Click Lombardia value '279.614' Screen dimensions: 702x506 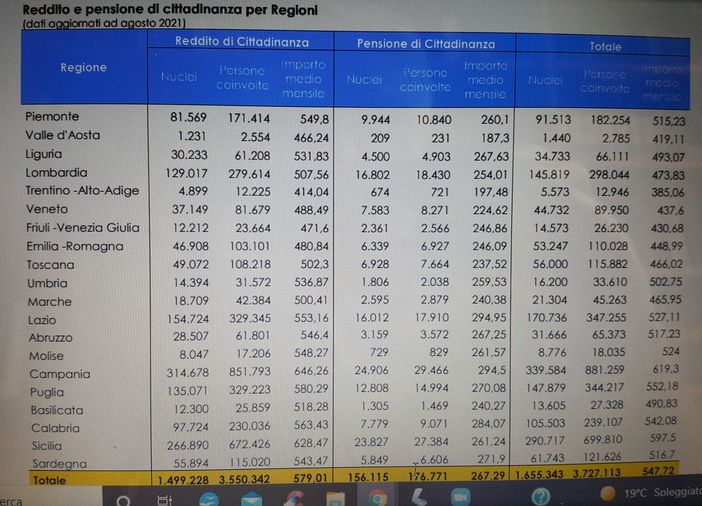pyautogui.click(x=249, y=174)
